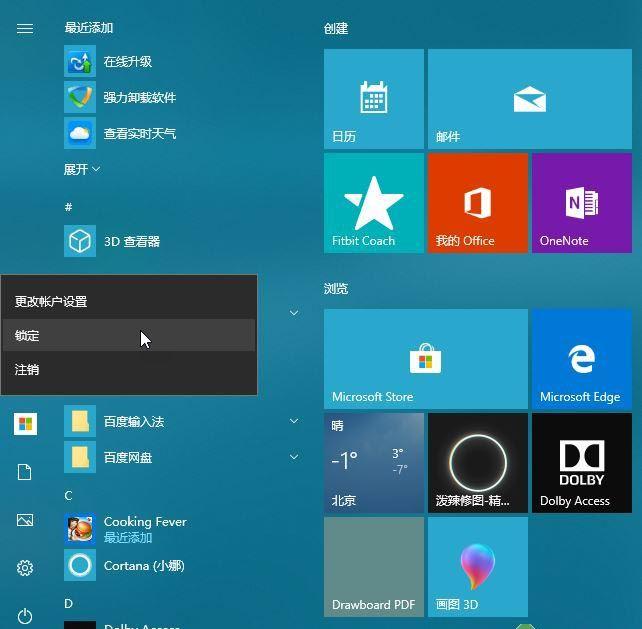The image size is (642, 629).
Task: Click the # letter group header
Action: 68,207
